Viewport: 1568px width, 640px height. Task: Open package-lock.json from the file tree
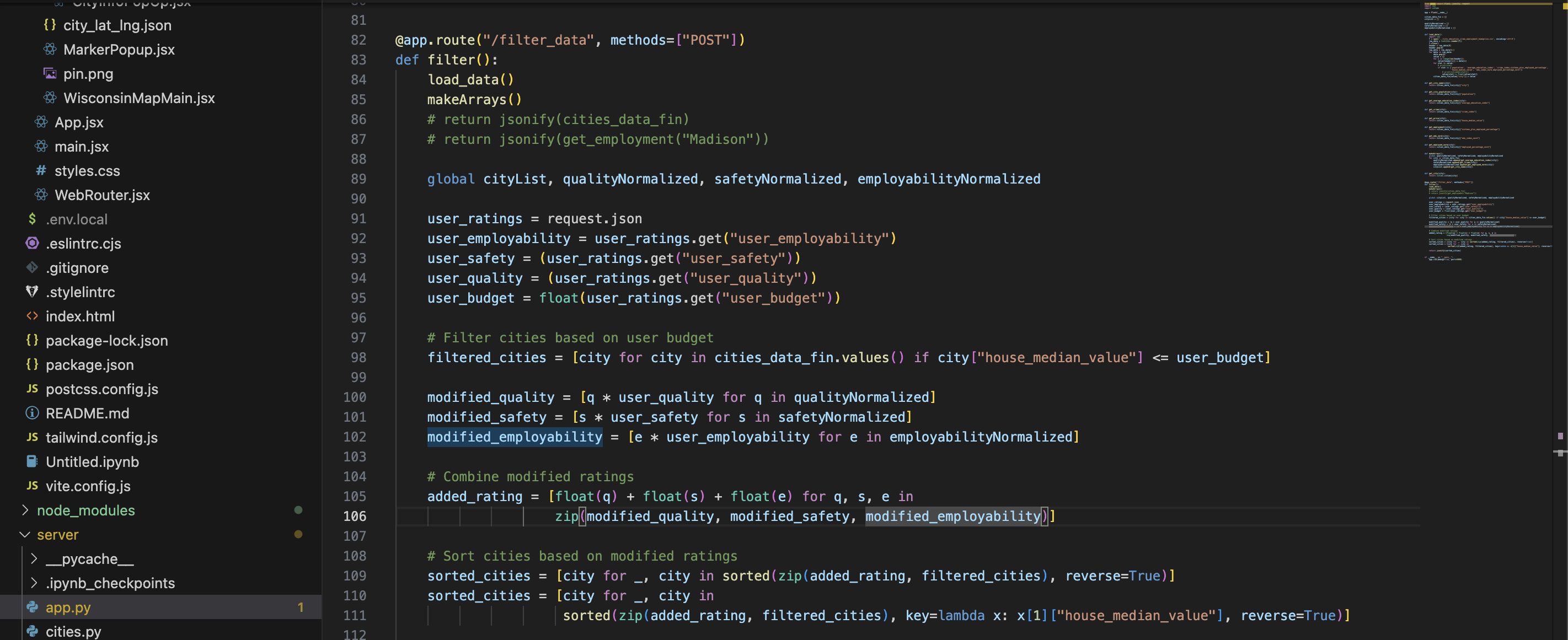click(x=106, y=341)
